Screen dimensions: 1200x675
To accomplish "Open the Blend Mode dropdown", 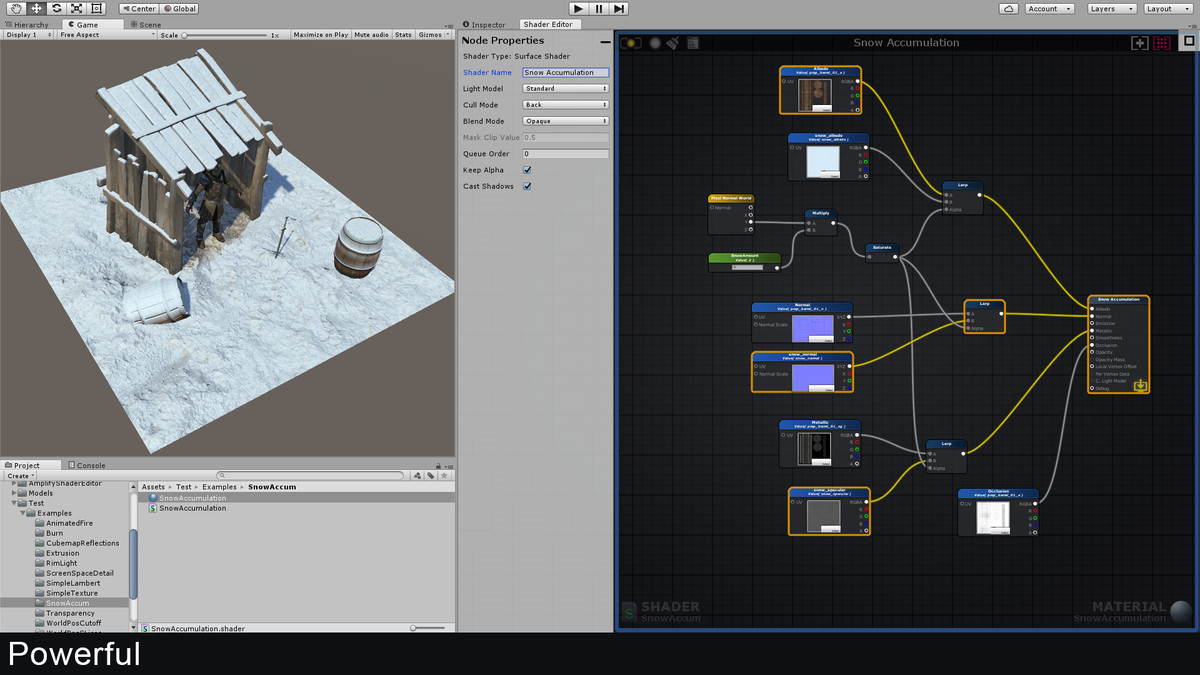I will tap(565, 121).
